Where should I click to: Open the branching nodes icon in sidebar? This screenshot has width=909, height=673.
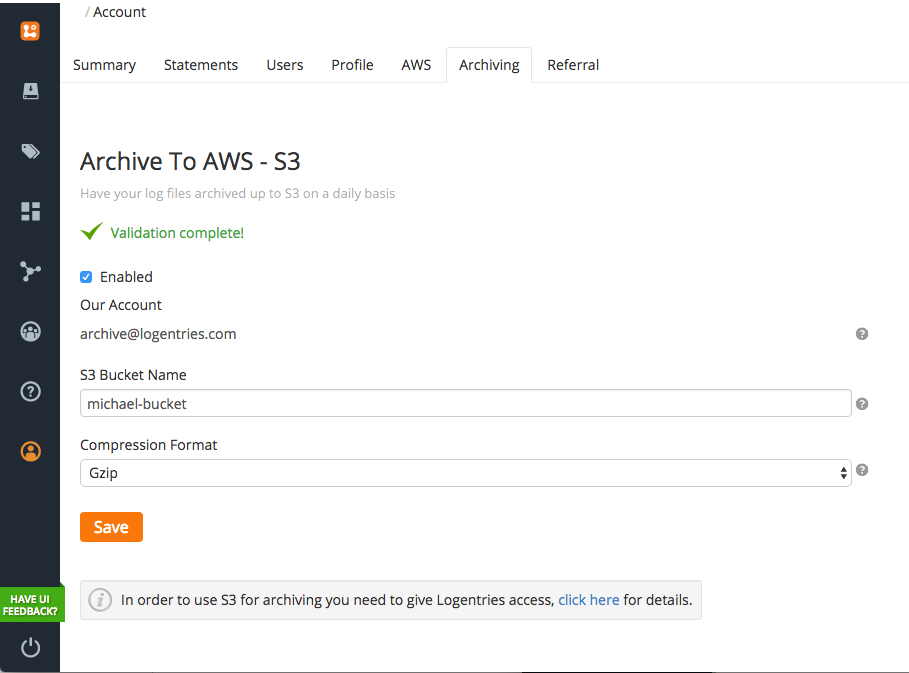click(30, 271)
